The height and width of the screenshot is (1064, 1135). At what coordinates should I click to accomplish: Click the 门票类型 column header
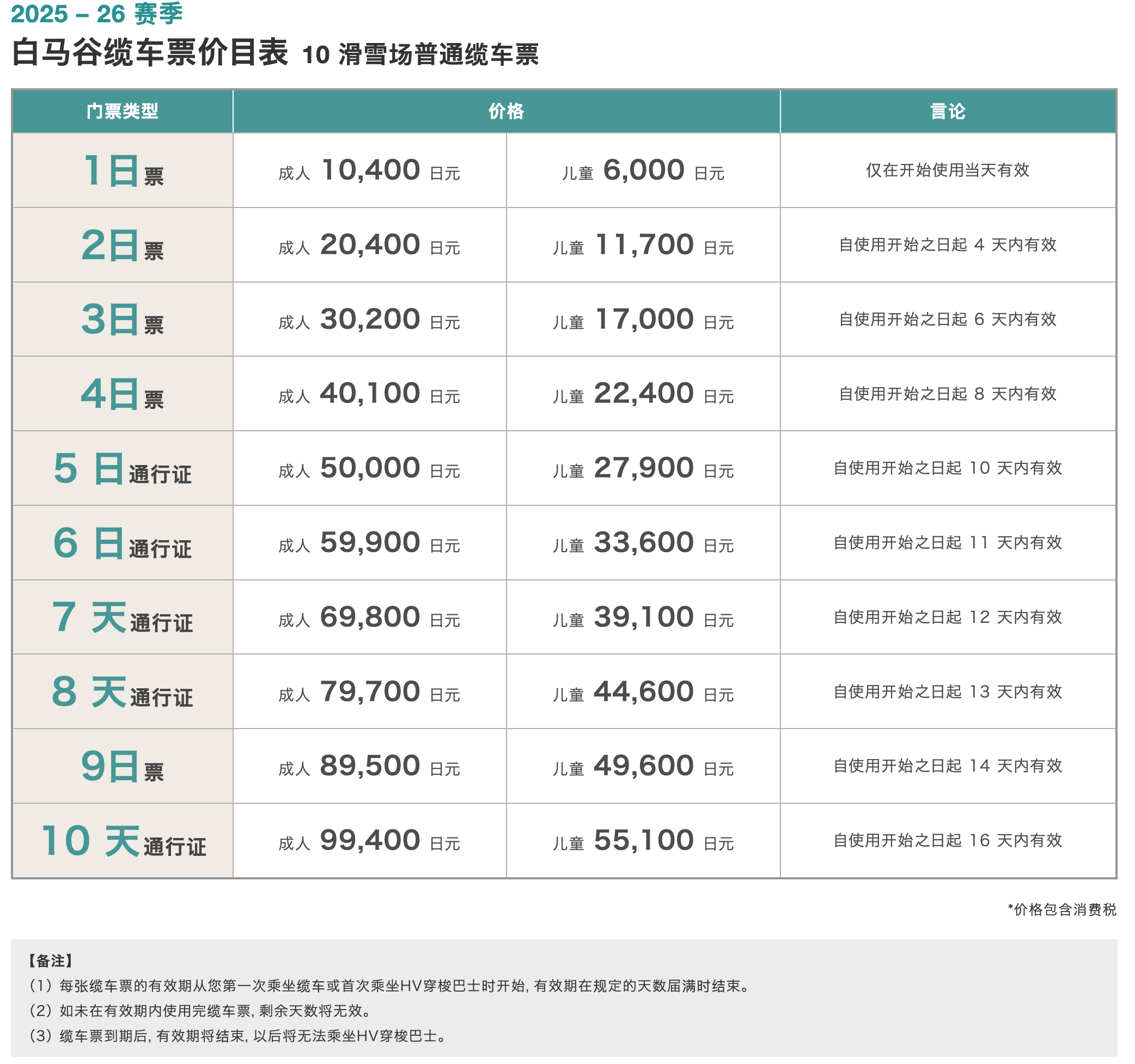tap(121, 111)
